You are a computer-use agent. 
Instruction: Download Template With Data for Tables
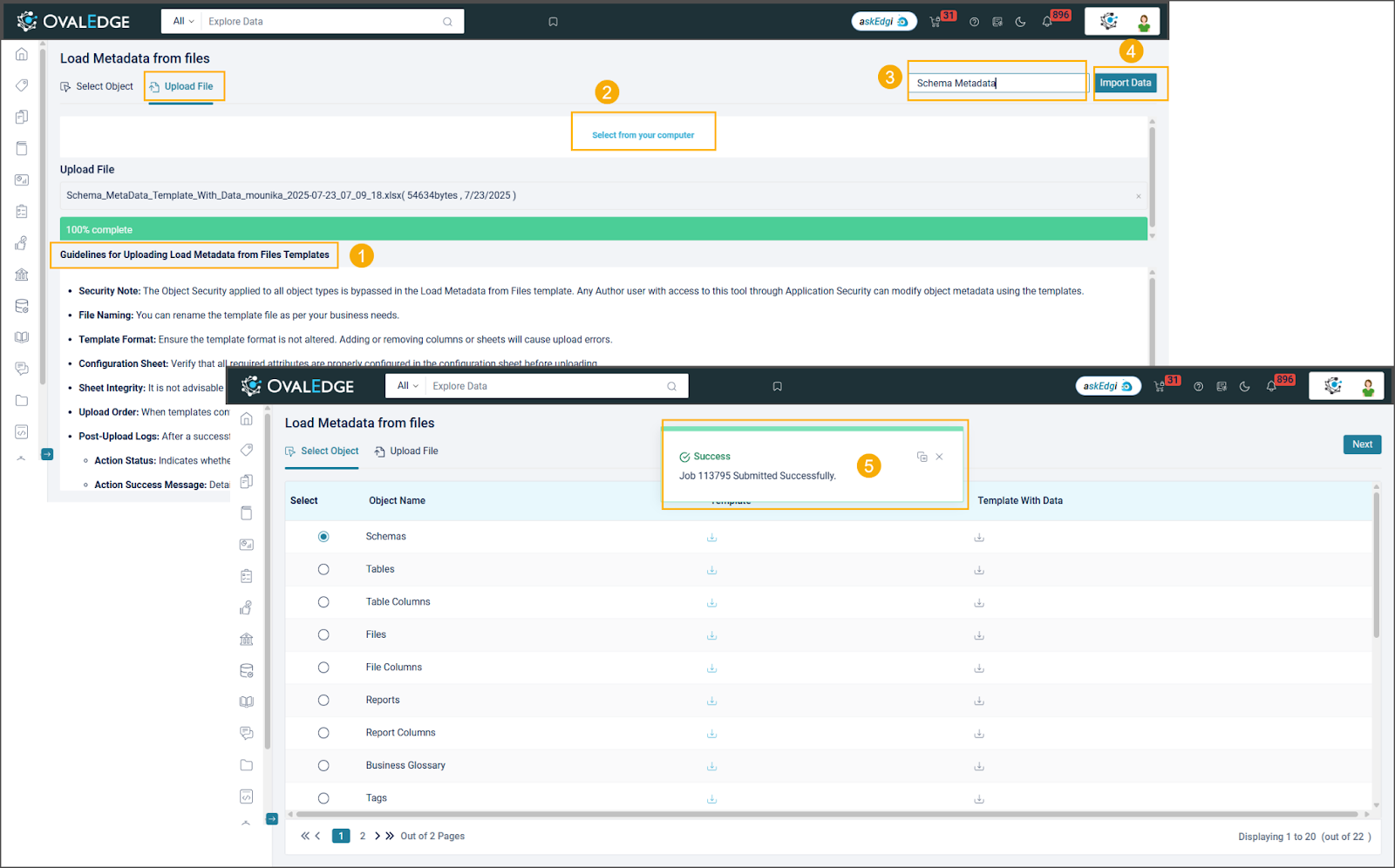[979, 570]
